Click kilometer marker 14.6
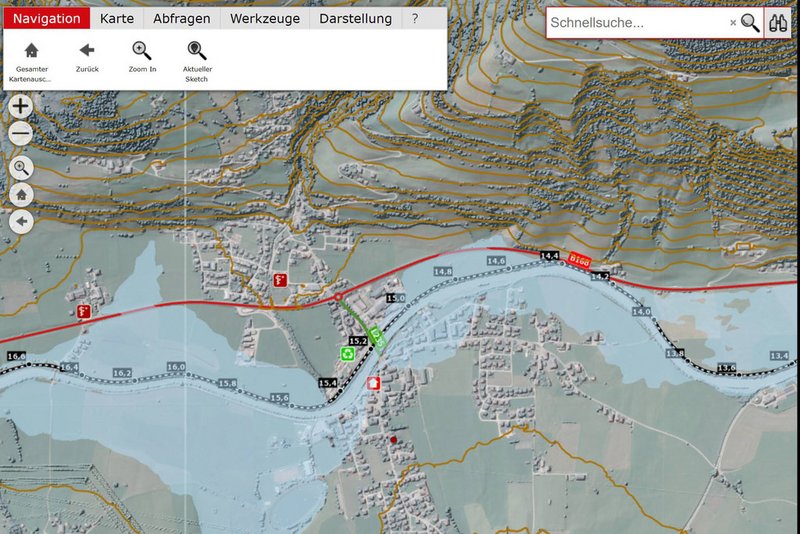Viewport: 800px width, 534px height. coord(496,261)
